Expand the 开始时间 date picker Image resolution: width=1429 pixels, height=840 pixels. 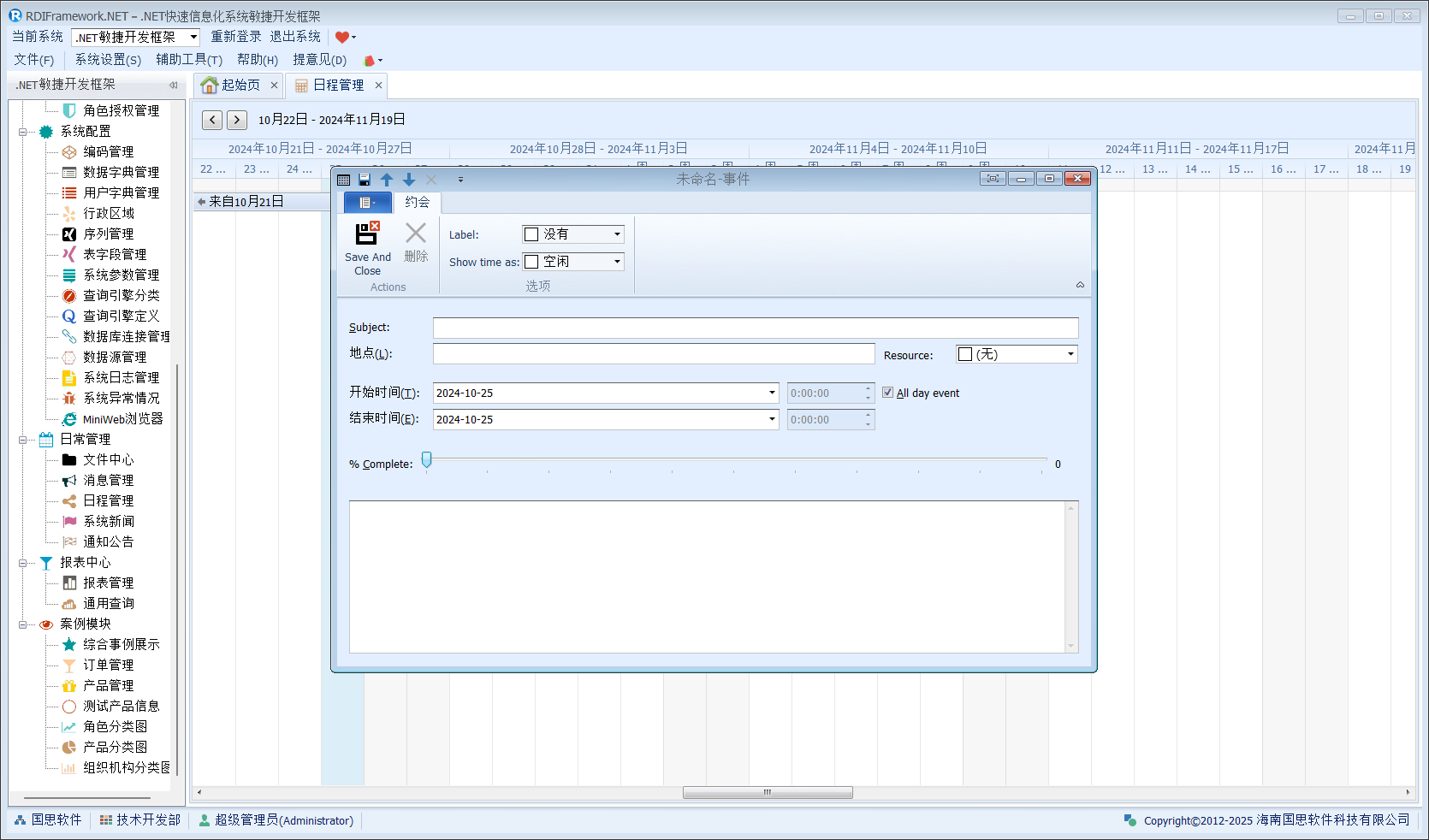point(772,393)
